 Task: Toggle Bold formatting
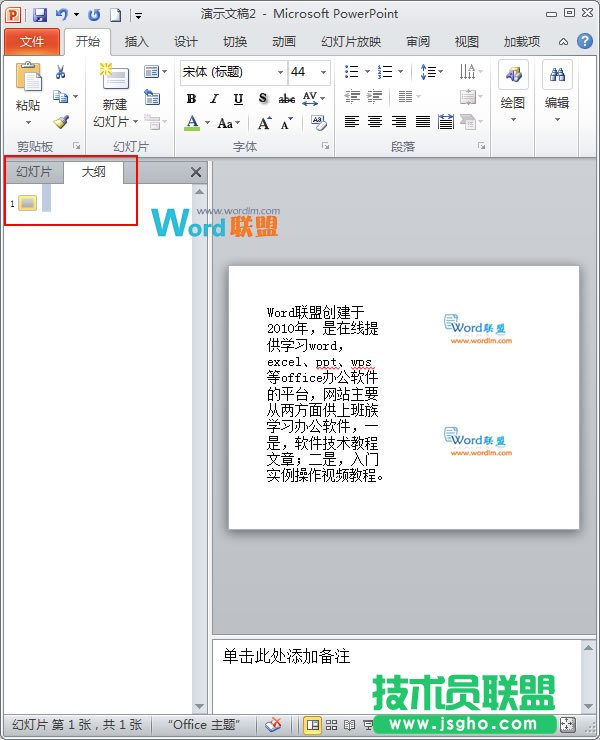(191, 99)
